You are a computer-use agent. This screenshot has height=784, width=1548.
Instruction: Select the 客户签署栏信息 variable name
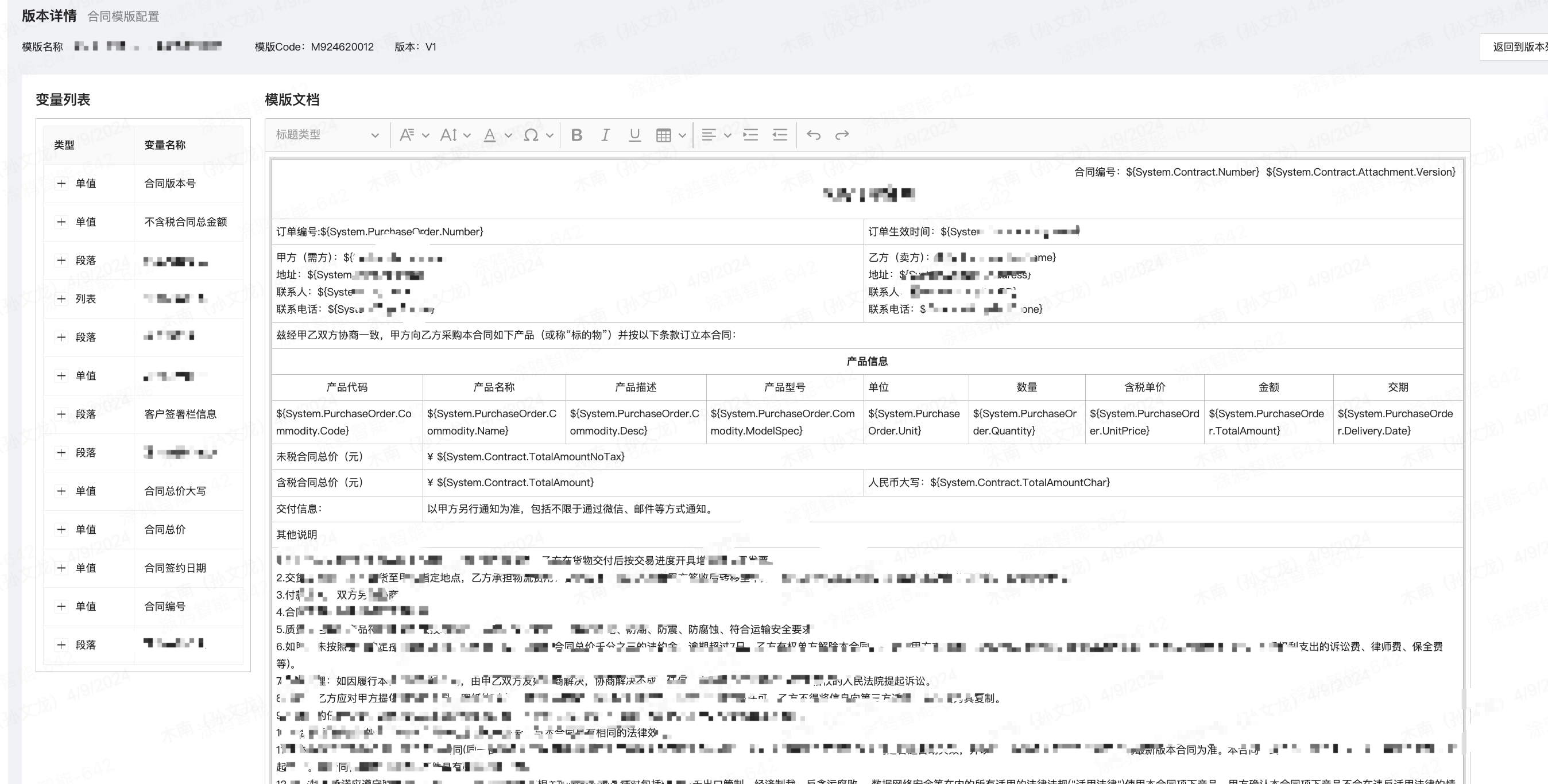(180, 414)
